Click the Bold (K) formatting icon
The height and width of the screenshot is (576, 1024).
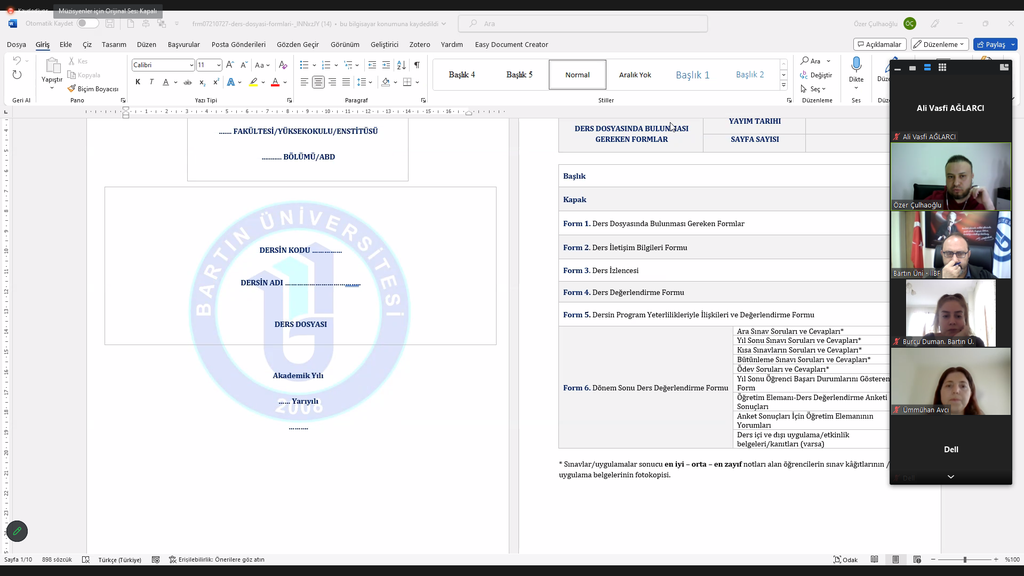pyautogui.click(x=138, y=82)
